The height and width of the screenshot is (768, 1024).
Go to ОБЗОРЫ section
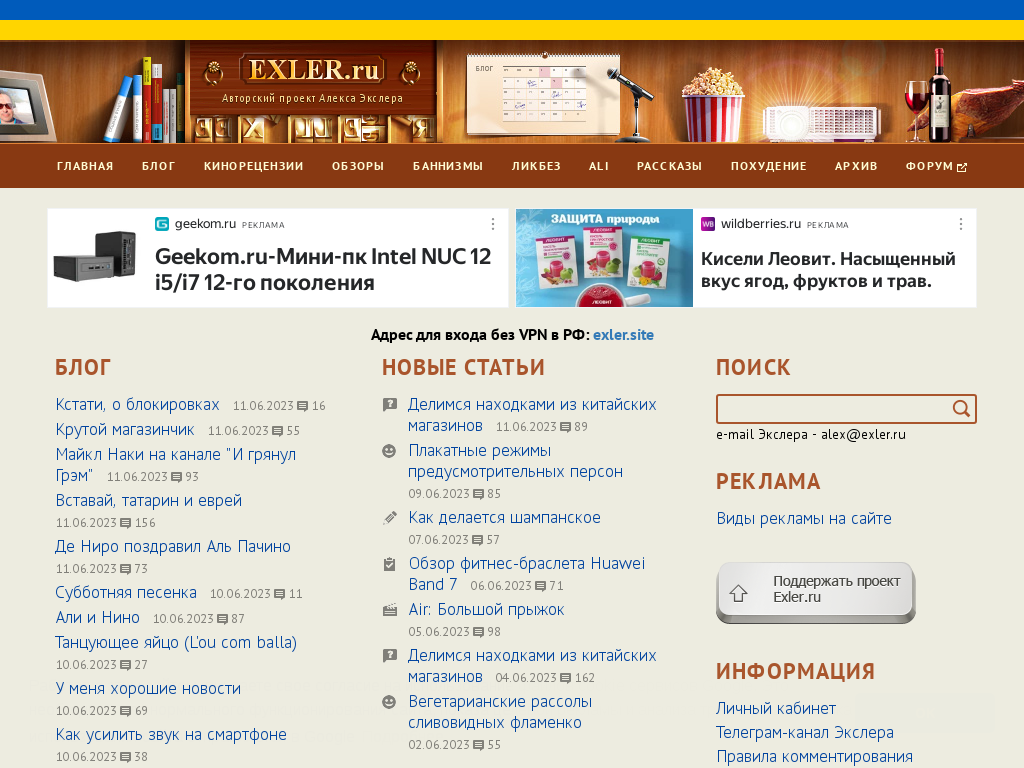[x=358, y=166]
